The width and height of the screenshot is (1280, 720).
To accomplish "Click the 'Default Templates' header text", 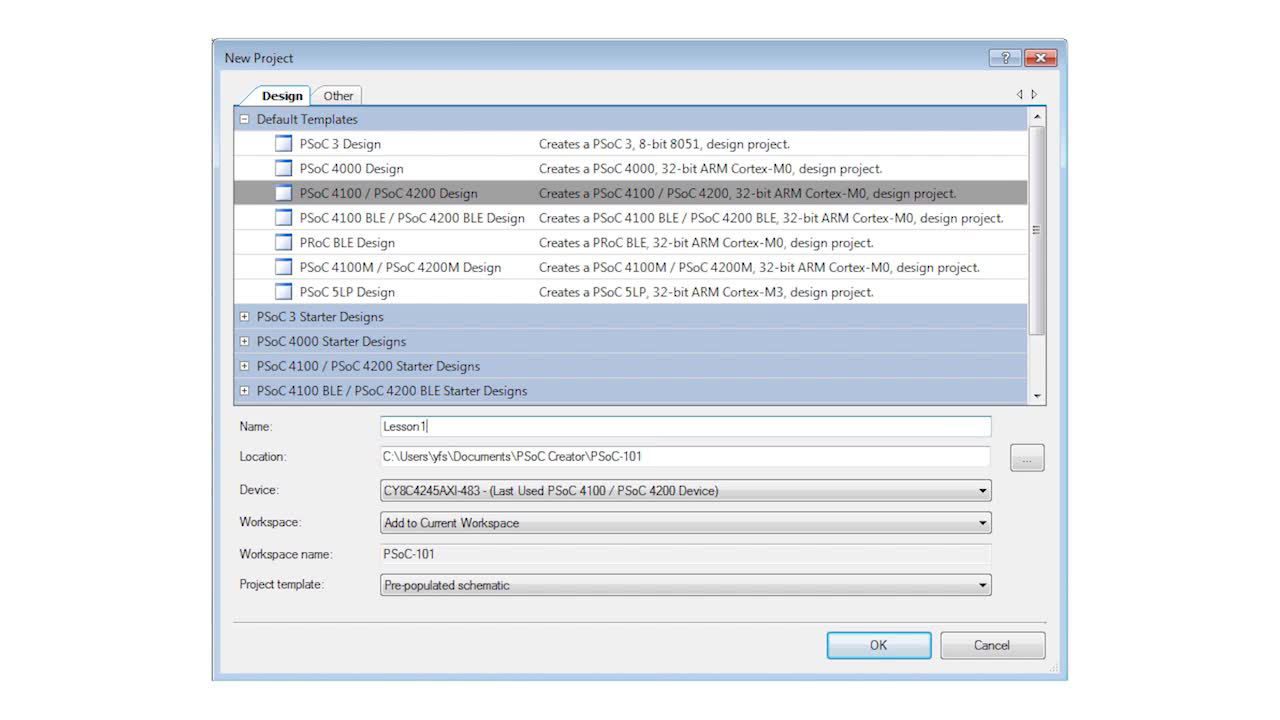I will (x=307, y=119).
